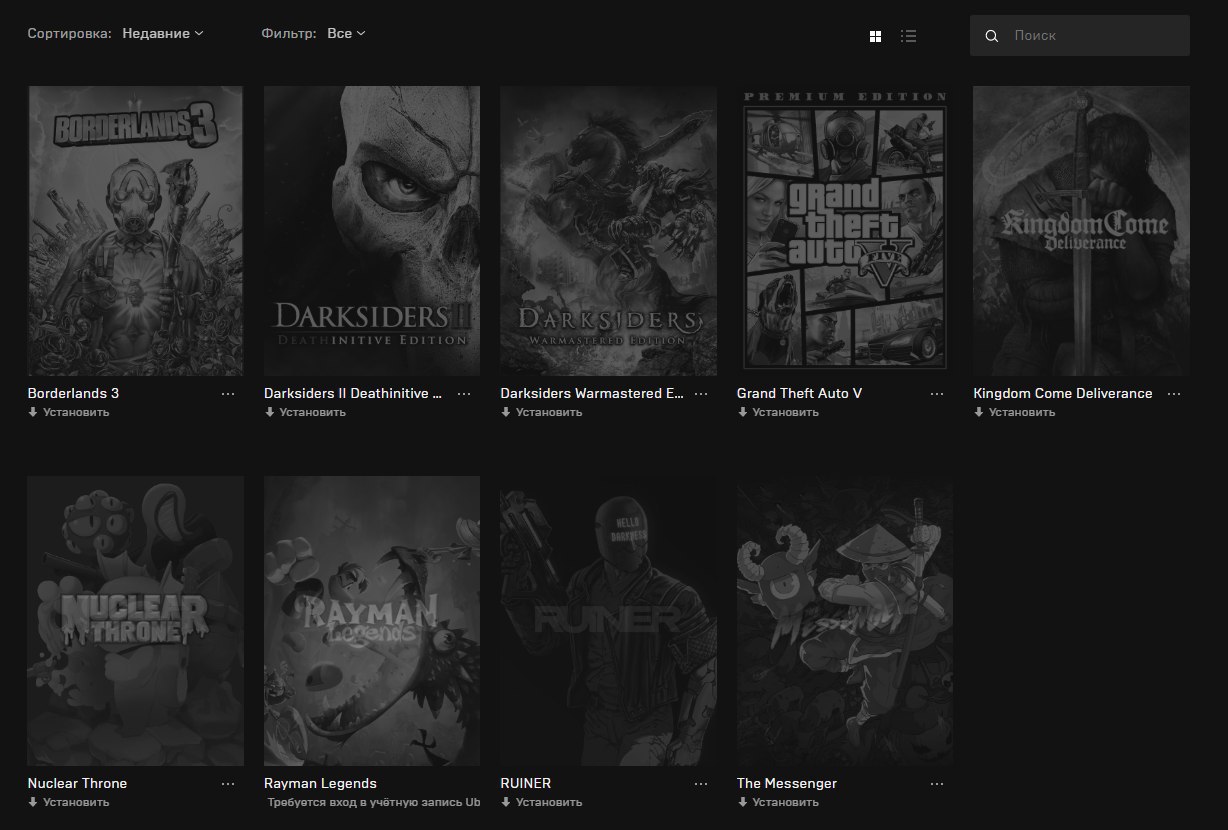The width and height of the screenshot is (1228, 830).
Task: Install Borderlands 3 via Установить
Action: (69, 412)
